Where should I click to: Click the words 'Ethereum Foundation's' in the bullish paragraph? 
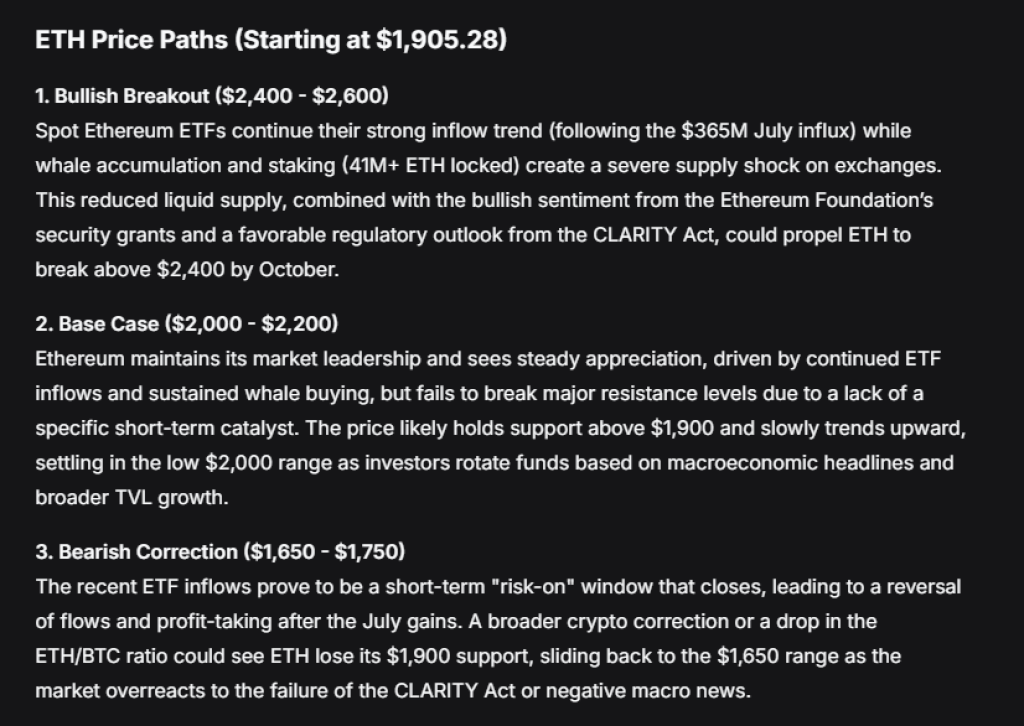click(826, 200)
